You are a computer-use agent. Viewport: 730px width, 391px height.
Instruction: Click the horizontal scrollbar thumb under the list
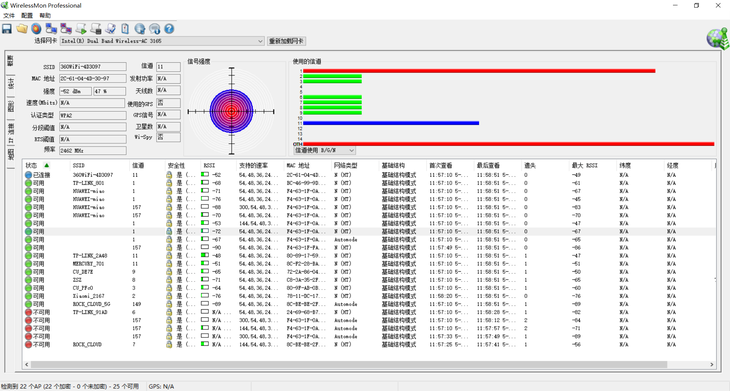(x=349, y=364)
